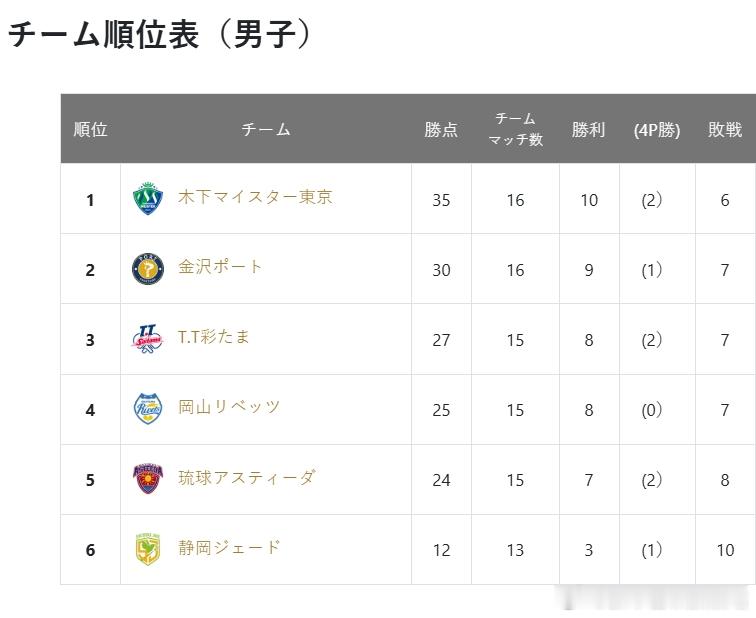
Task: Open the 金沢ポート team link
Action: (220, 267)
